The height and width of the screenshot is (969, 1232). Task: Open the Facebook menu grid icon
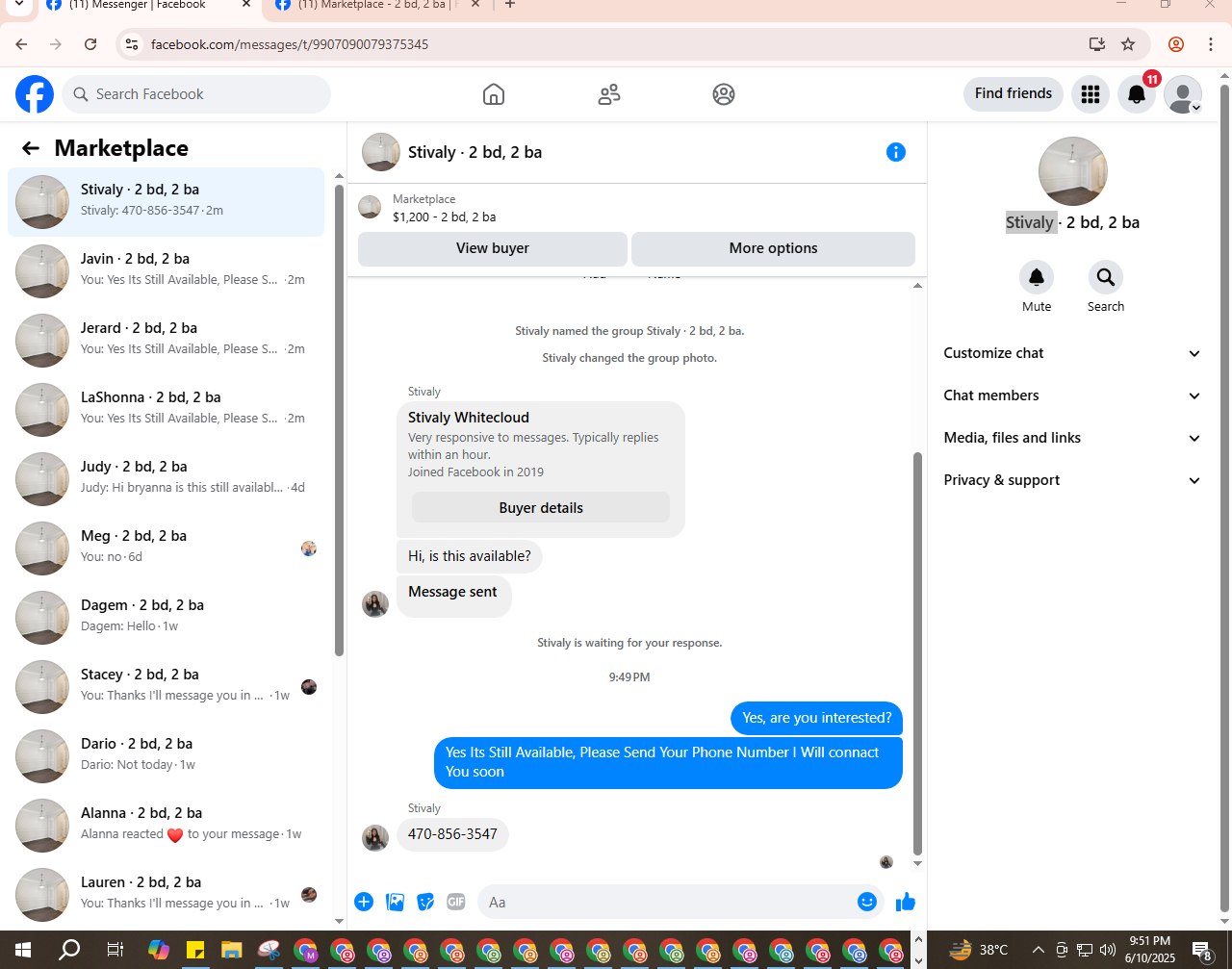point(1091,94)
